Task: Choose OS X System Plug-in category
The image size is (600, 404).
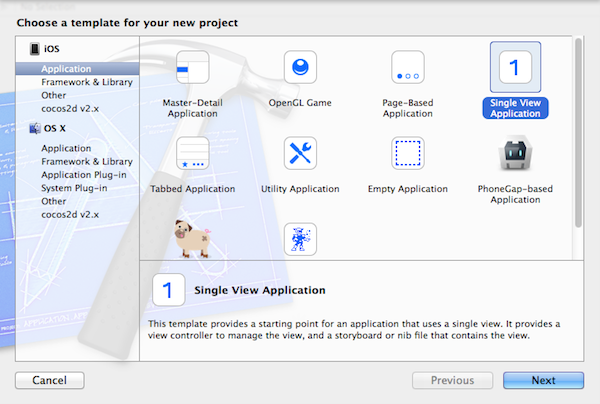Action: click(74, 188)
